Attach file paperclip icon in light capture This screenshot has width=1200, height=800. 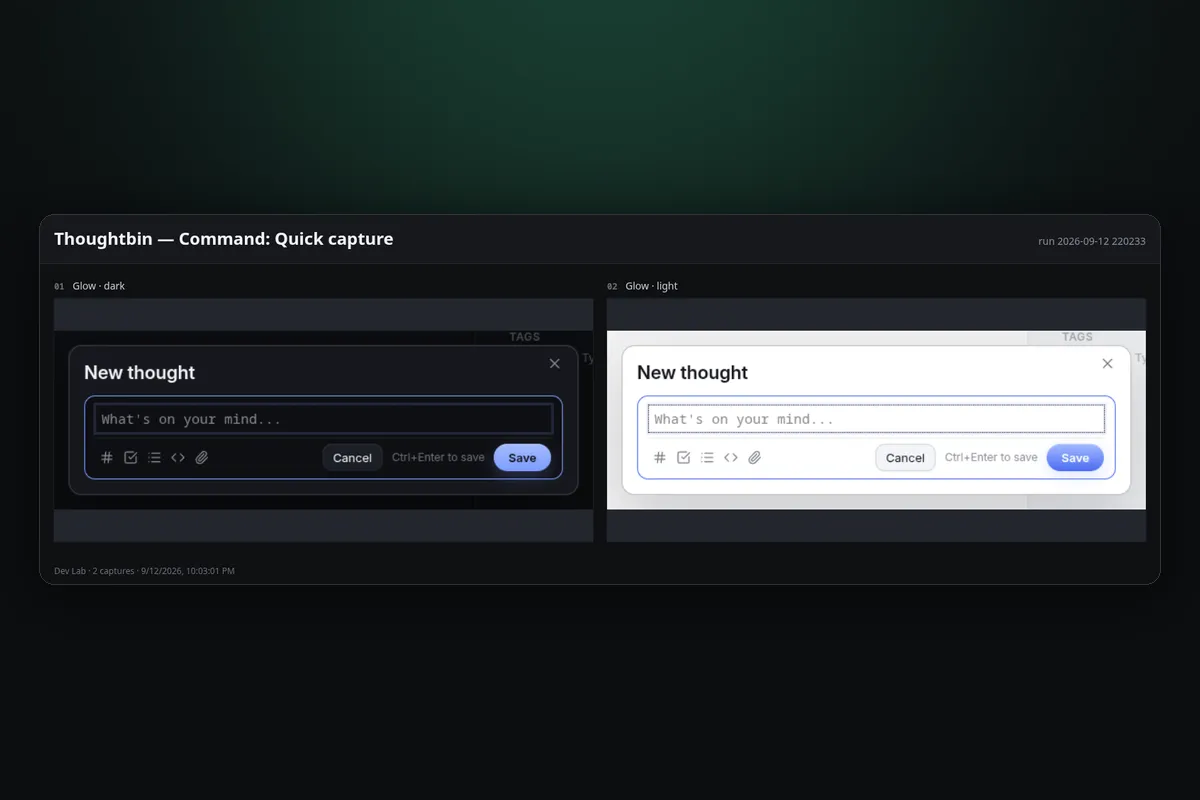click(754, 457)
